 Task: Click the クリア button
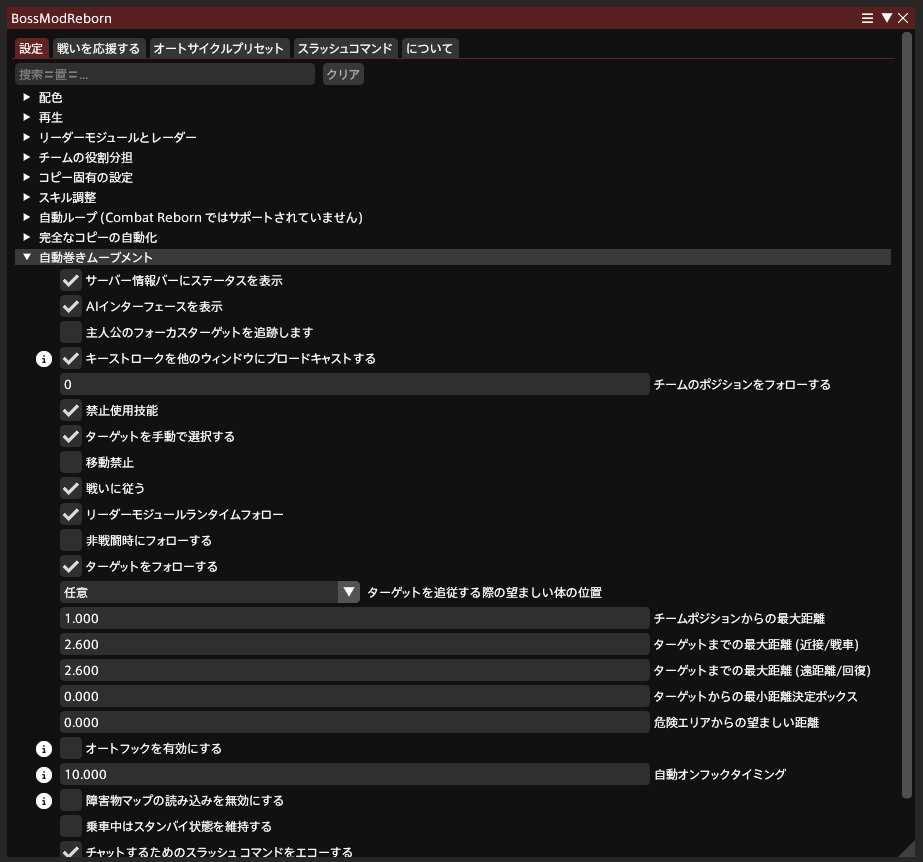(343, 74)
